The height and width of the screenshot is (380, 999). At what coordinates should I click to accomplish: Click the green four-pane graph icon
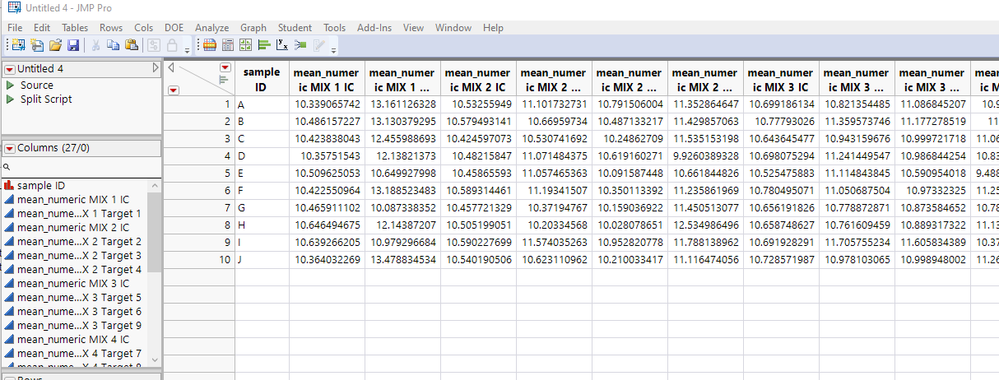245,45
